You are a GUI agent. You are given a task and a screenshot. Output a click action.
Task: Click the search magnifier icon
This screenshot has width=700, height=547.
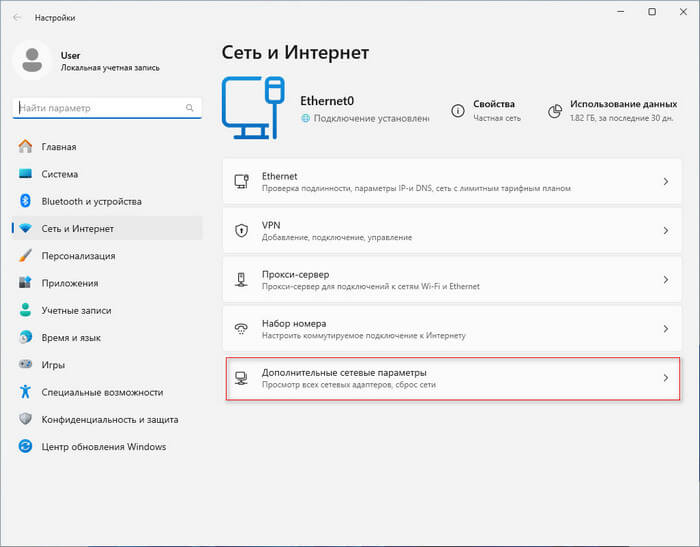(x=190, y=107)
